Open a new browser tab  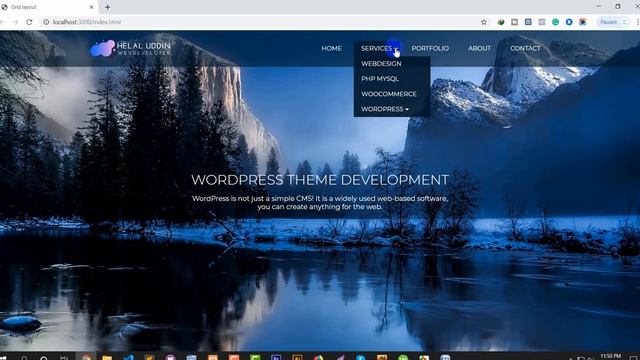click(107, 7)
